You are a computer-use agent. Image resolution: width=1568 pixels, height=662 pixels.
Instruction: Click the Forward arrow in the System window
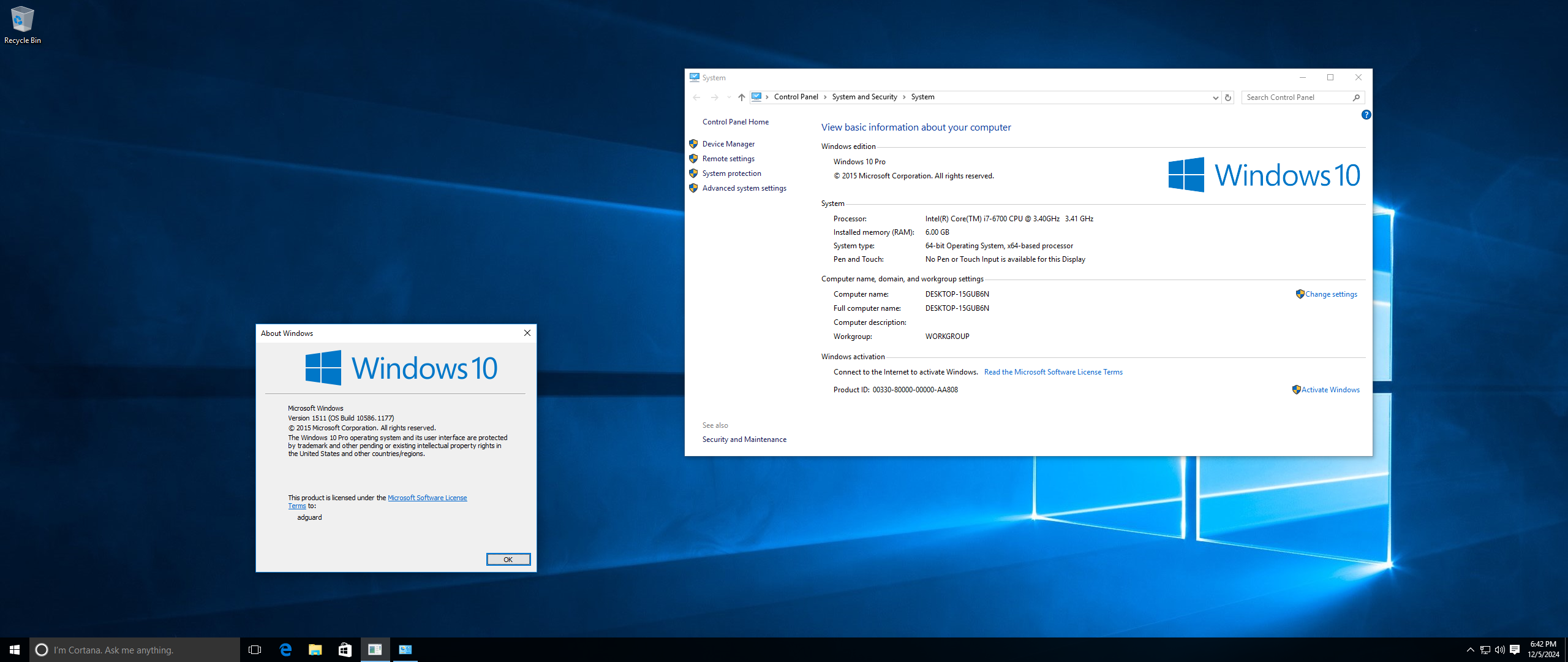click(714, 97)
